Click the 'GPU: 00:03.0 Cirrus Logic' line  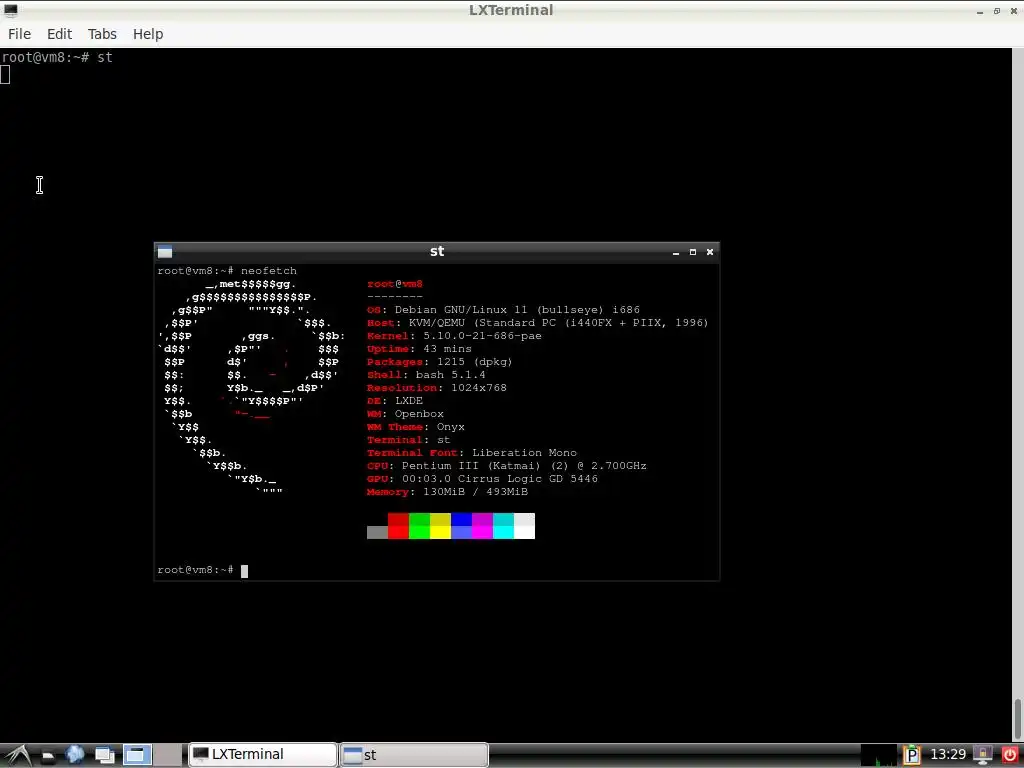coord(483,479)
